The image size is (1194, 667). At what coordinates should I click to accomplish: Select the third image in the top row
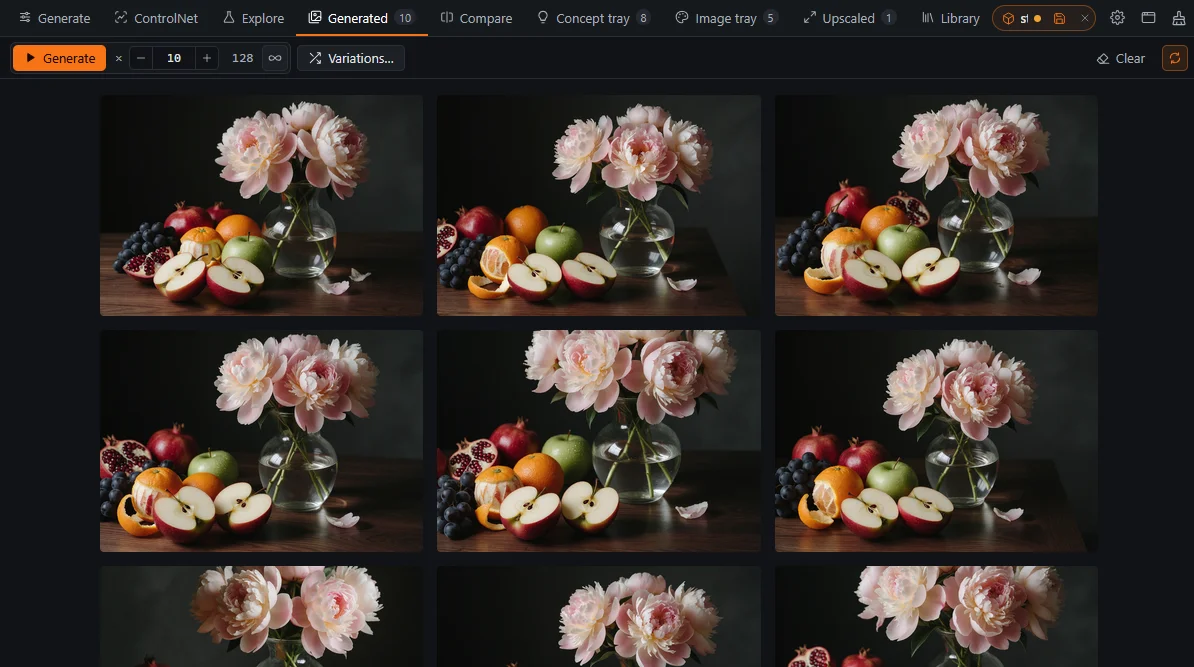(936, 205)
